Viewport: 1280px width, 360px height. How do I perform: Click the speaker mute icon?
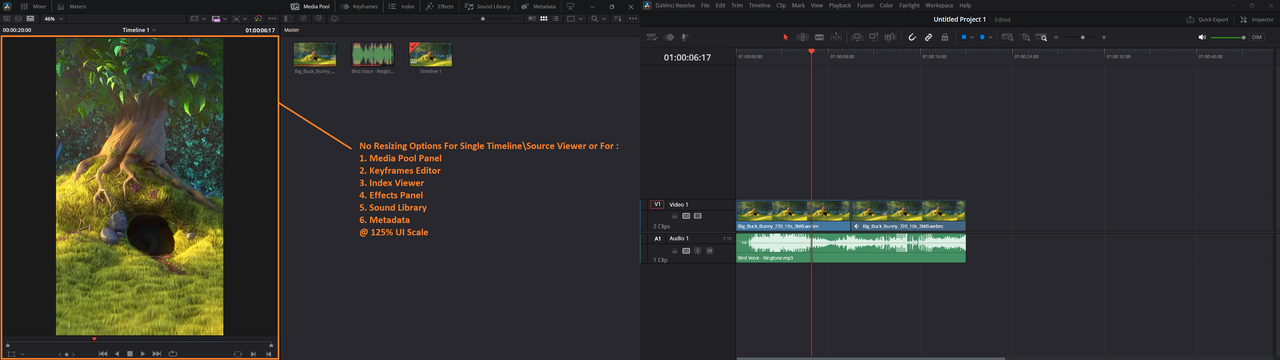[x=1202, y=37]
